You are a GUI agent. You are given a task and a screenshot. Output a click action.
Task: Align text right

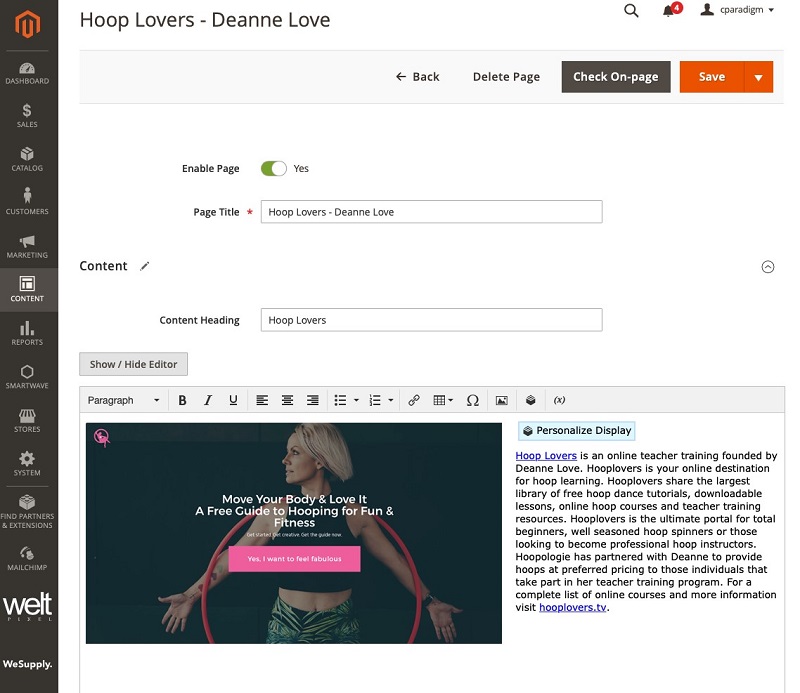point(313,400)
